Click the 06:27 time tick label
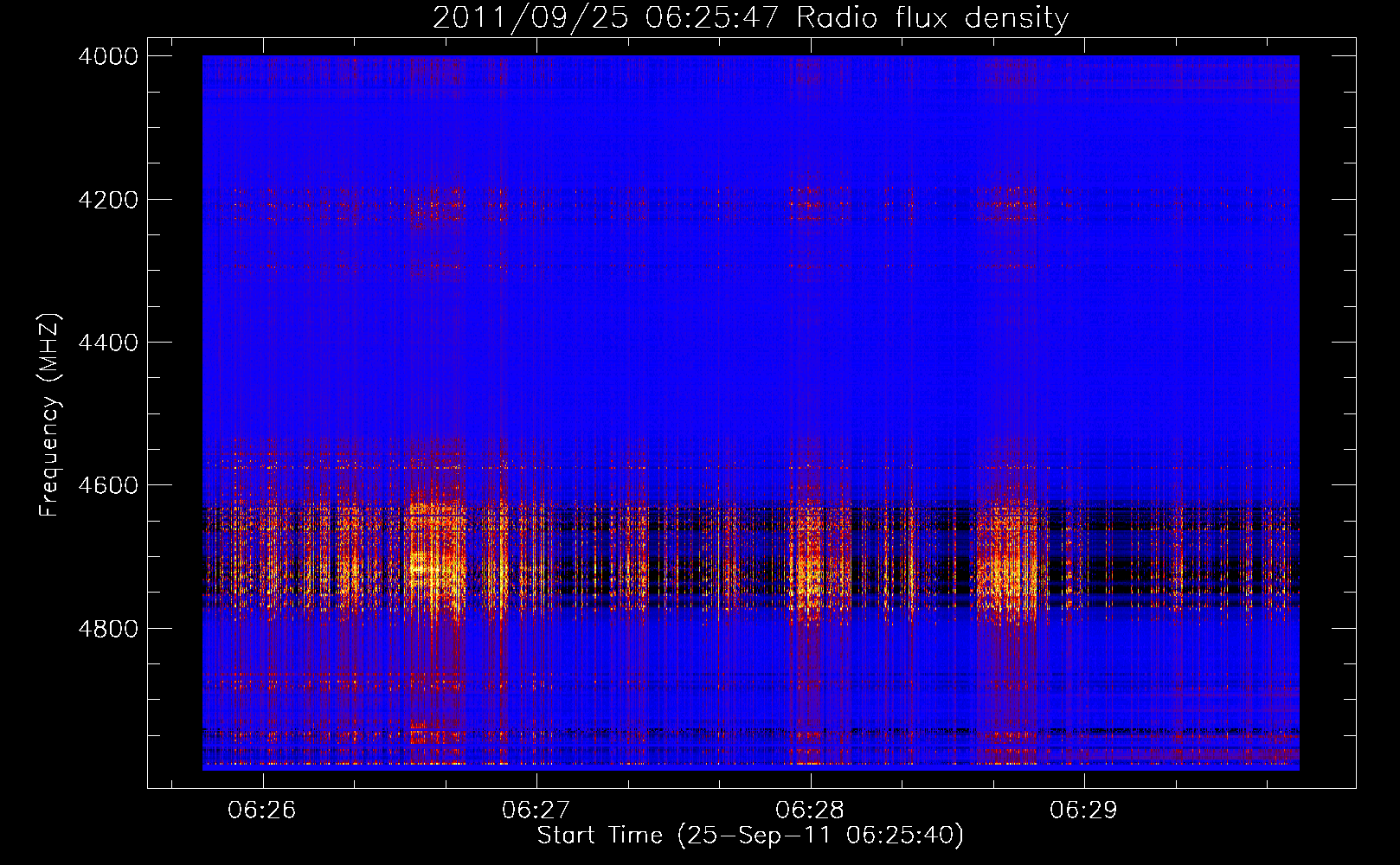Image resolution: width=1400 pixels, height=865 pixels. click(x=536, y=811)
